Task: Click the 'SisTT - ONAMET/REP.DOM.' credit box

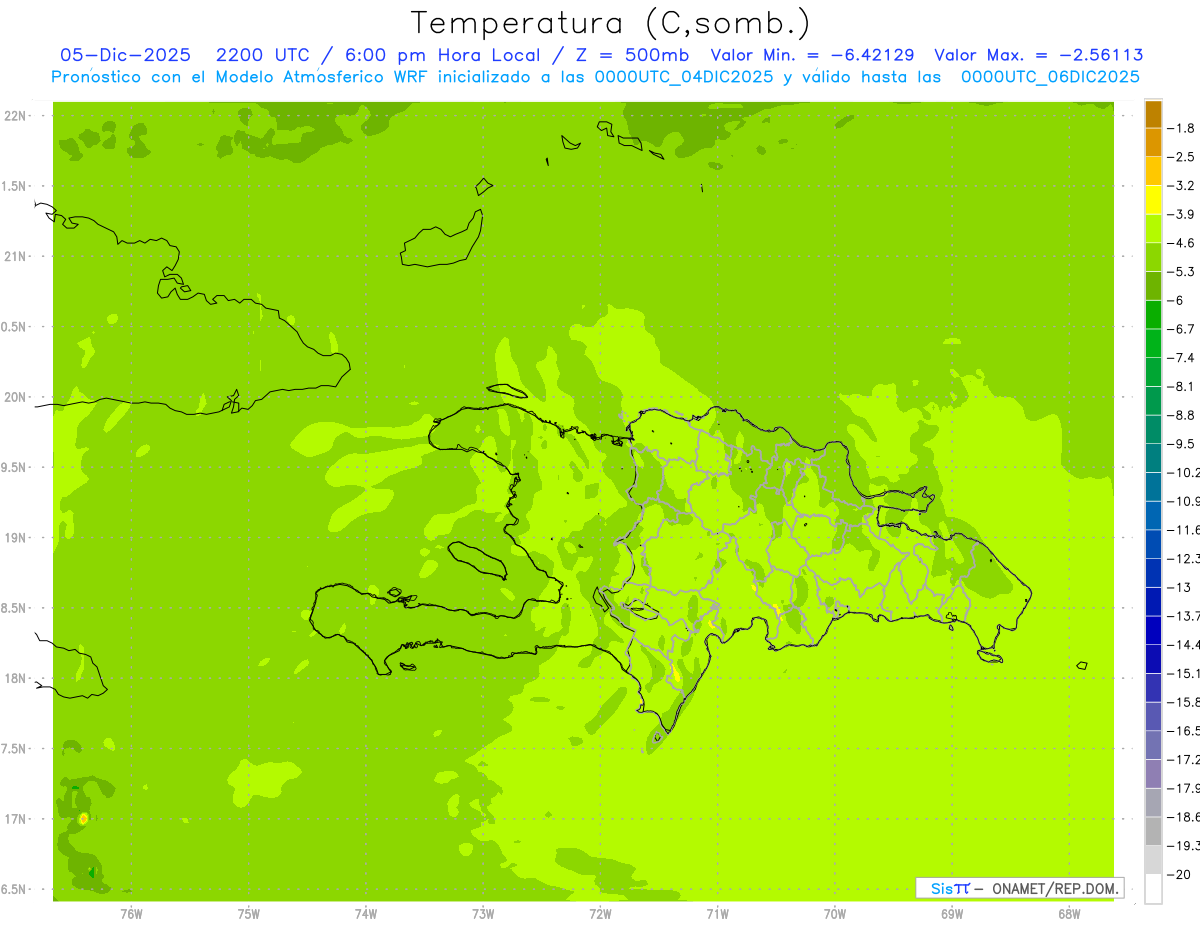Action: click(x=1019, y=888)
